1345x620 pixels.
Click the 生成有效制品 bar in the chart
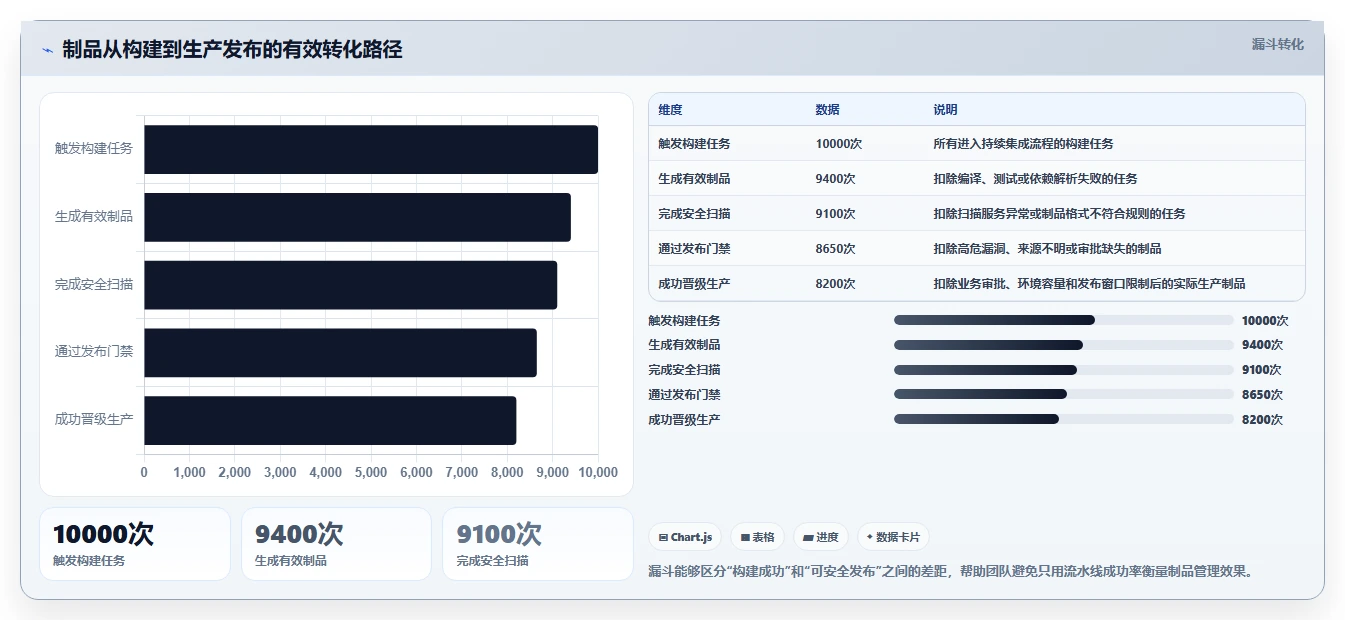coord(357,217)
